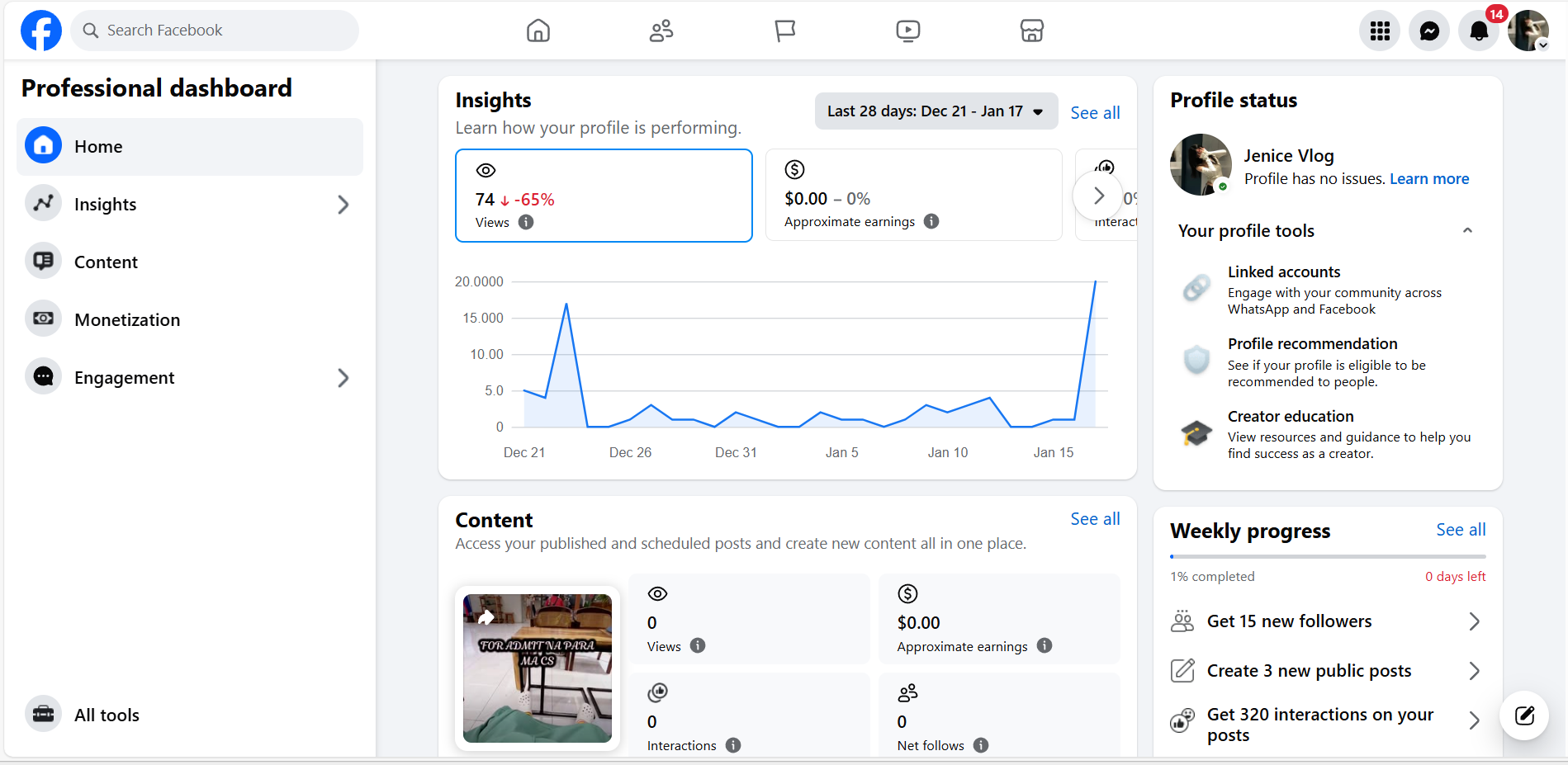
Task: Click See all in the Insights card
Action: pos(1095,113)
